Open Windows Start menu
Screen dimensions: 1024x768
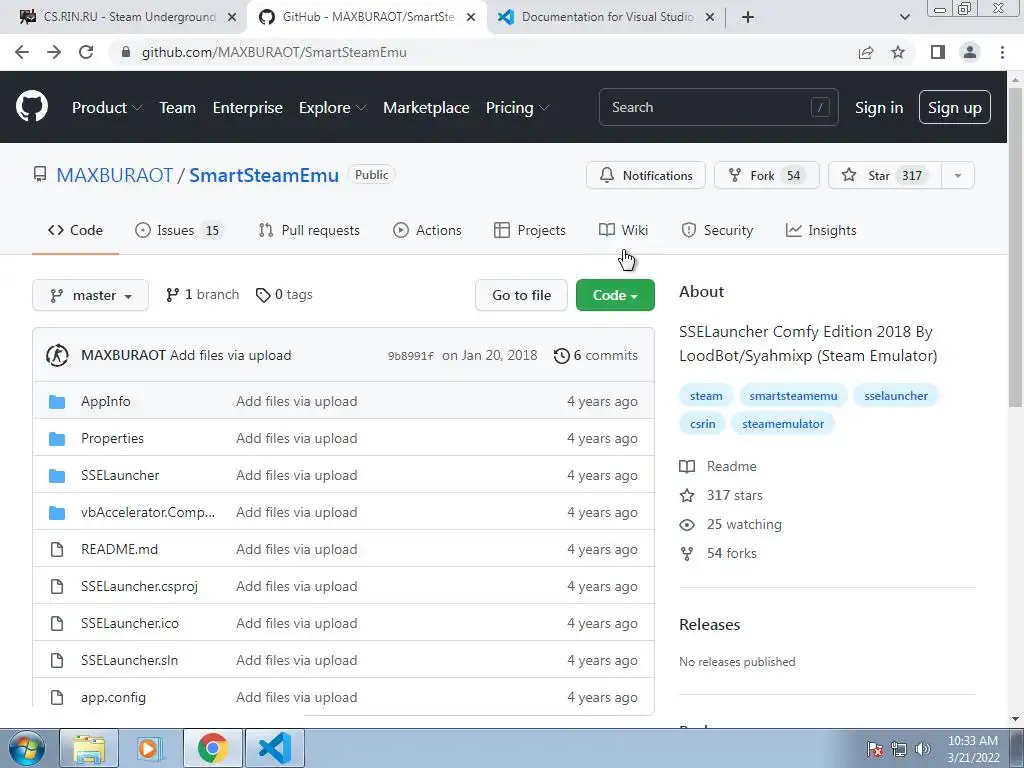[x=27, y=748]
